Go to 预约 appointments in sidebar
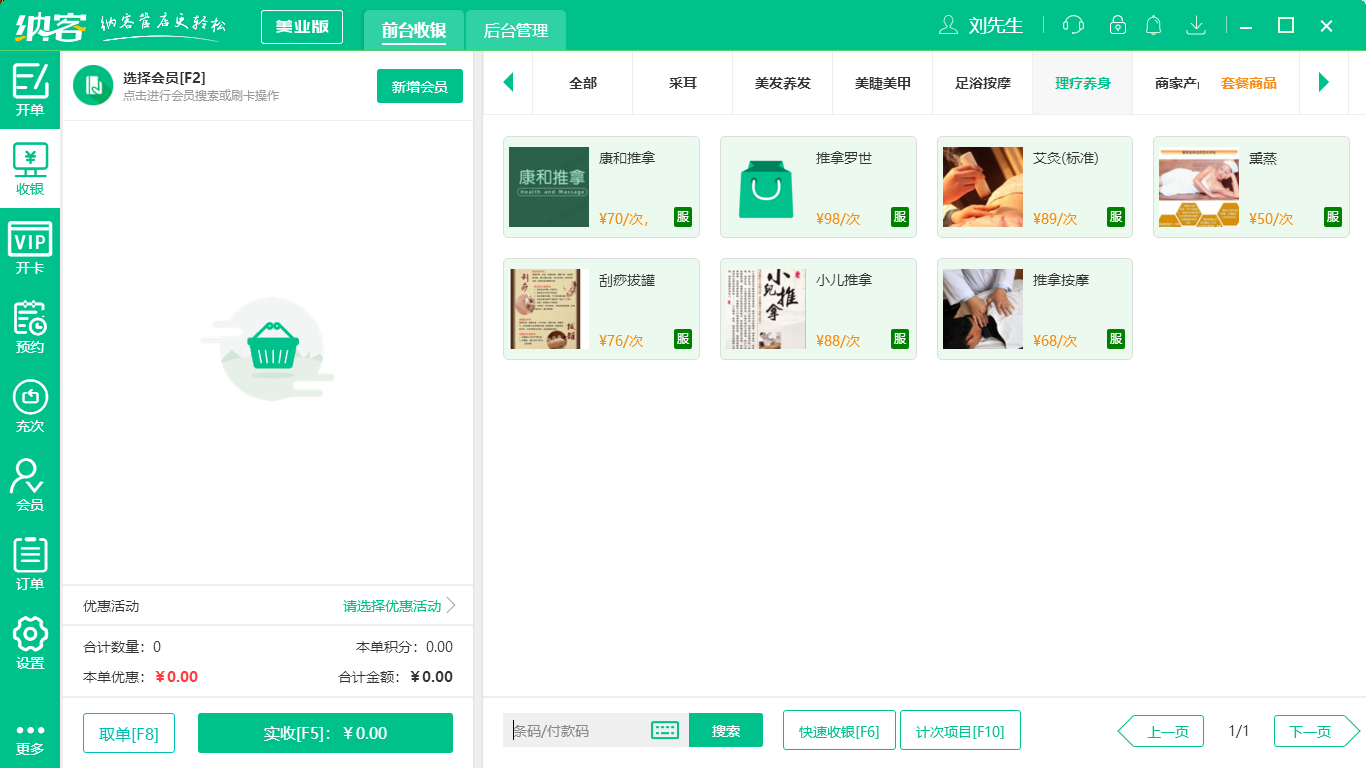Viewport: 1366px width, 768px height. (x=30, y=327)
